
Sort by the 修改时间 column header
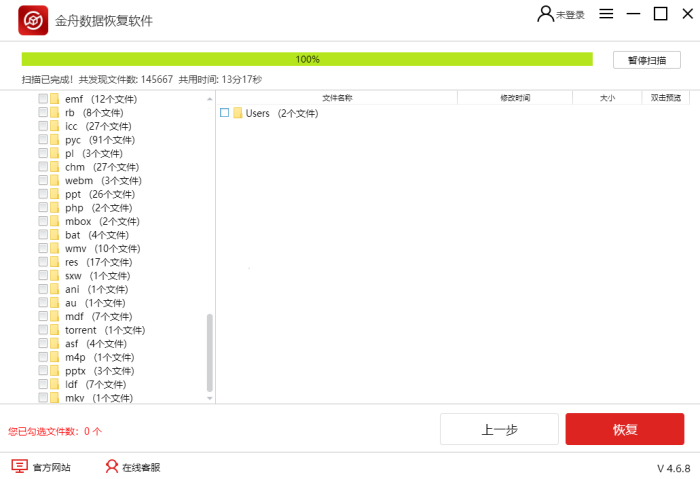tap(515, 98)
